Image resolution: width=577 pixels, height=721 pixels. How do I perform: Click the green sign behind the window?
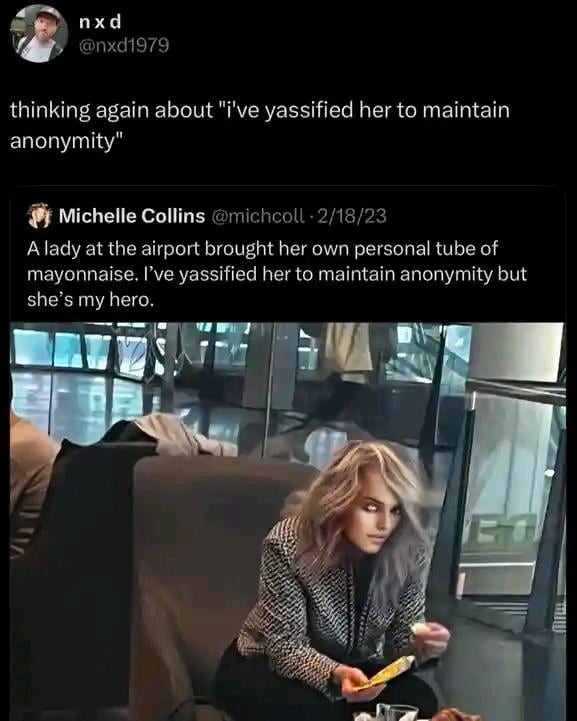tap(500, 532)
